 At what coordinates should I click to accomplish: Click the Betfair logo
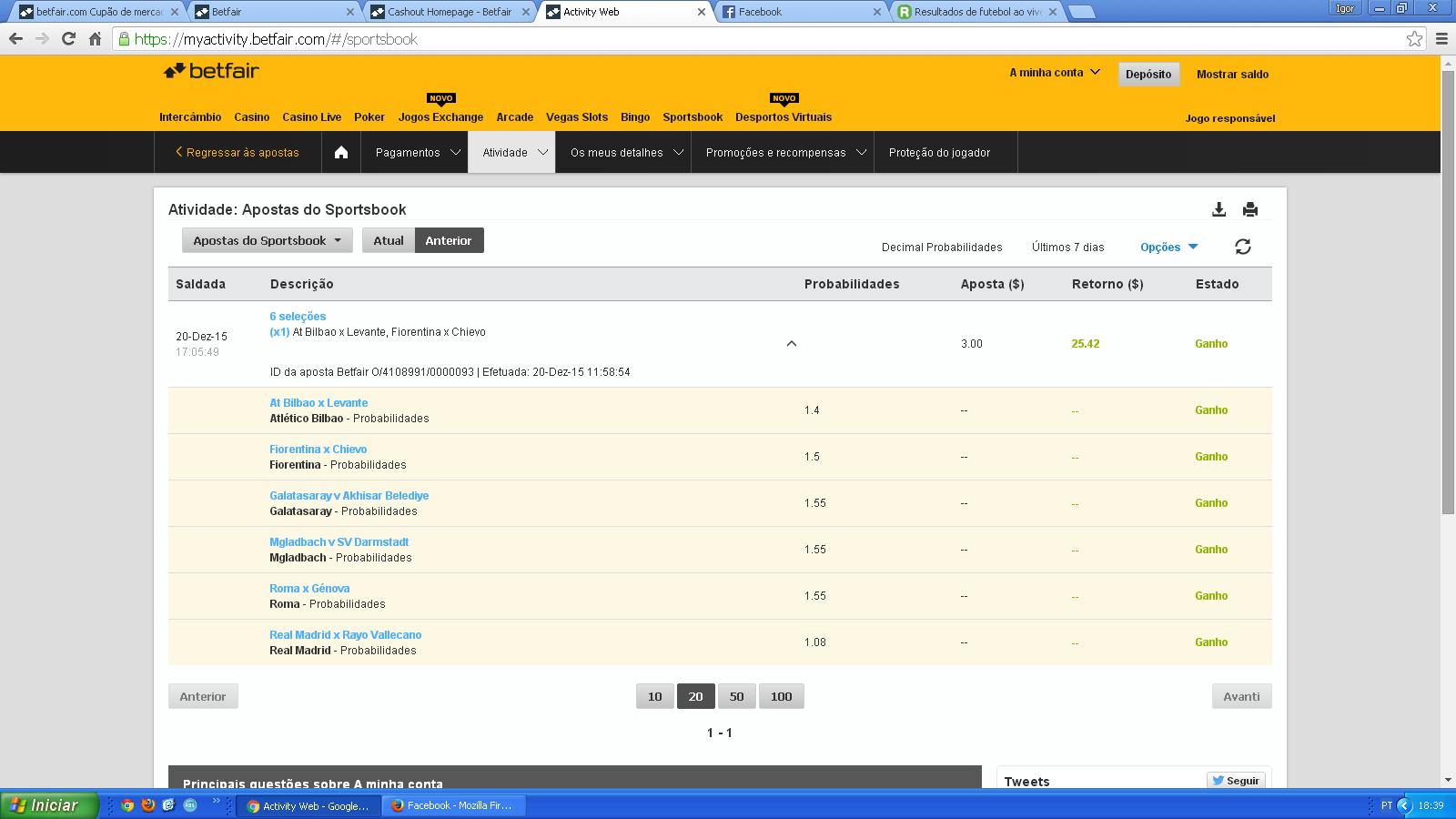tap(211, 71)
